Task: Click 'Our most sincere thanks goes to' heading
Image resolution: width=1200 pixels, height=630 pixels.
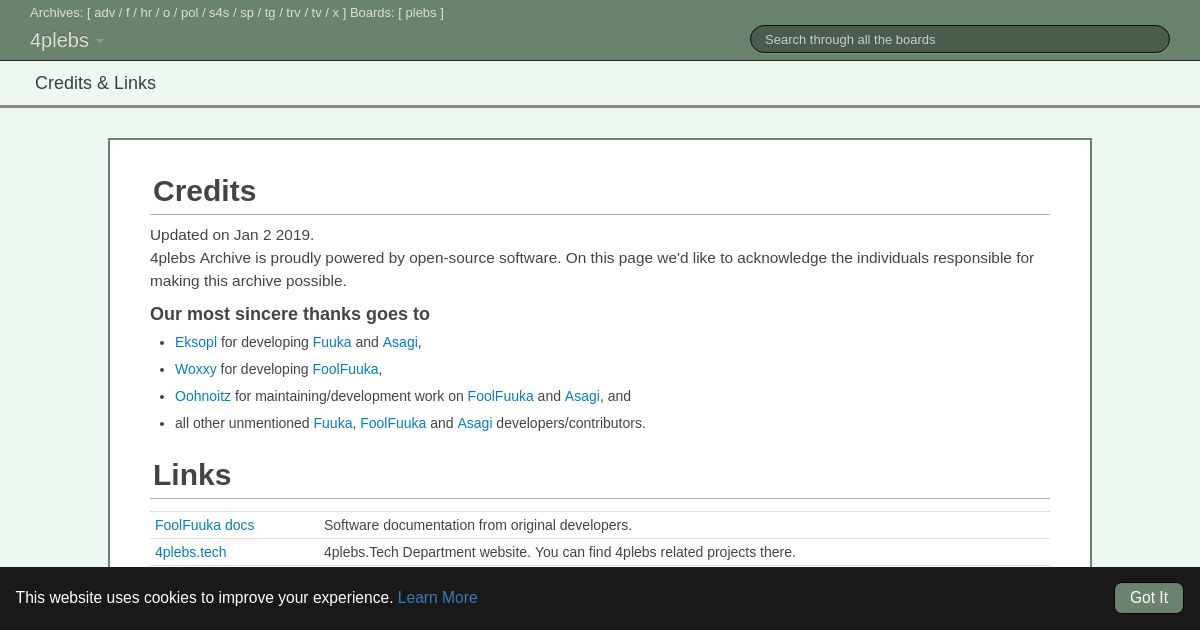Action: [290, 314]
